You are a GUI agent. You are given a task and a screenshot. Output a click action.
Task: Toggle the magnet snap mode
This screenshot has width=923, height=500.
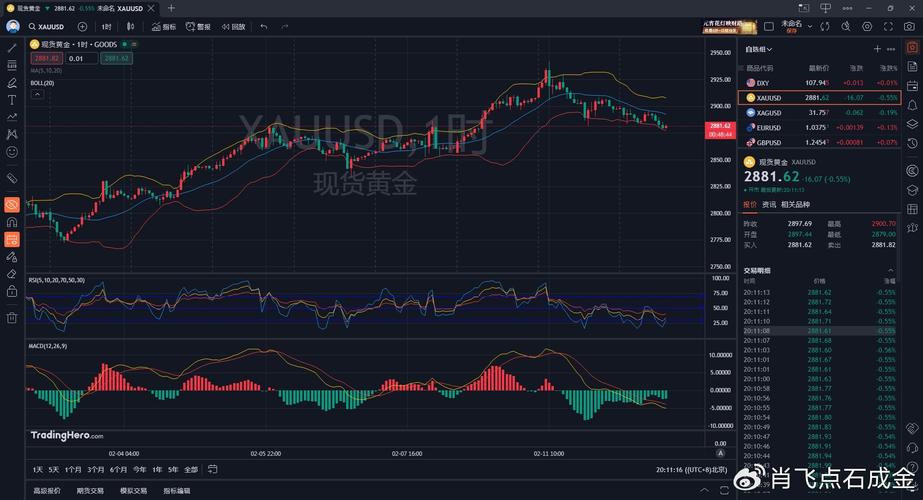point(12,221)
